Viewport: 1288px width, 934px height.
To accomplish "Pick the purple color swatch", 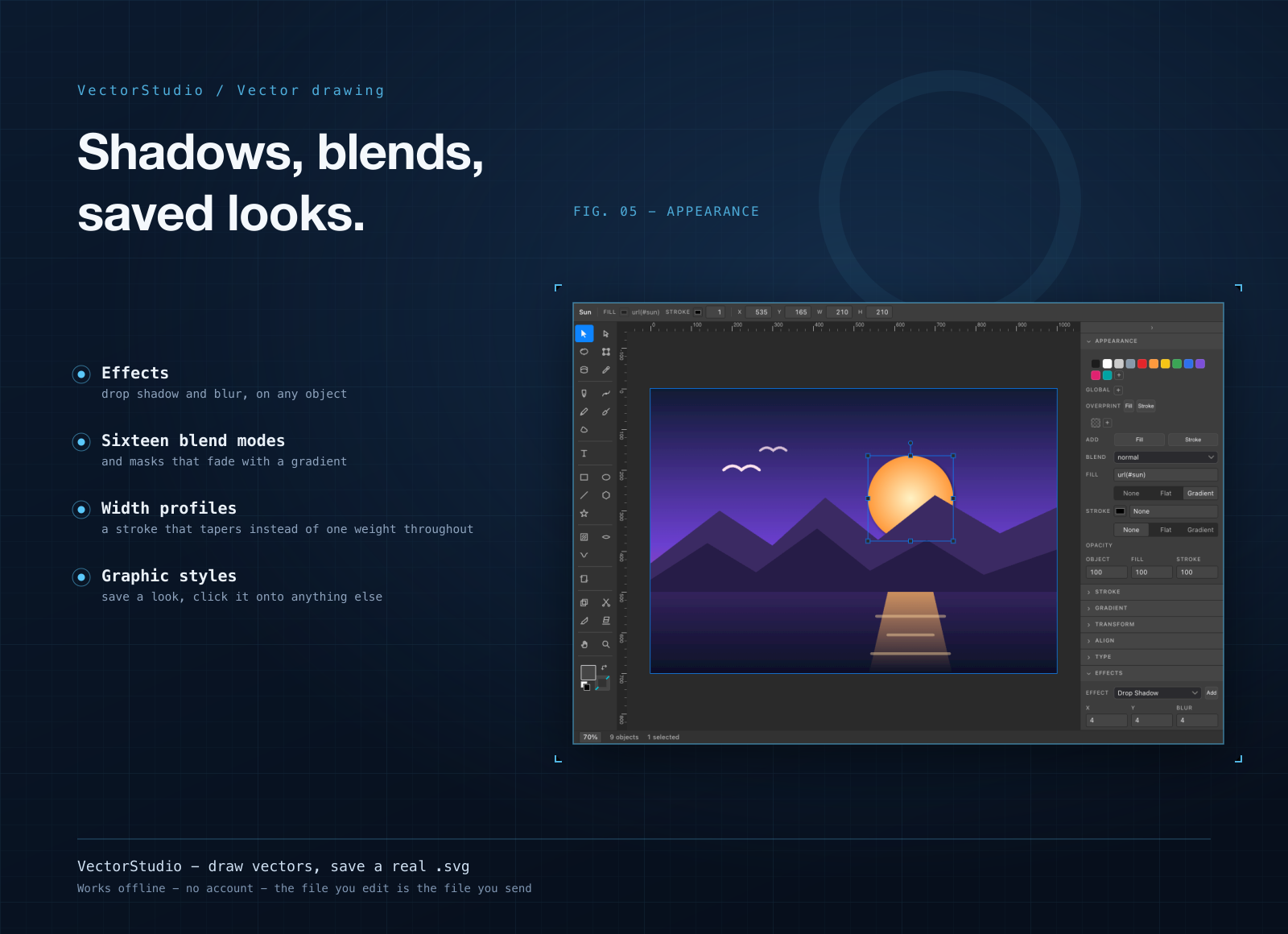I will (1200, 364).
